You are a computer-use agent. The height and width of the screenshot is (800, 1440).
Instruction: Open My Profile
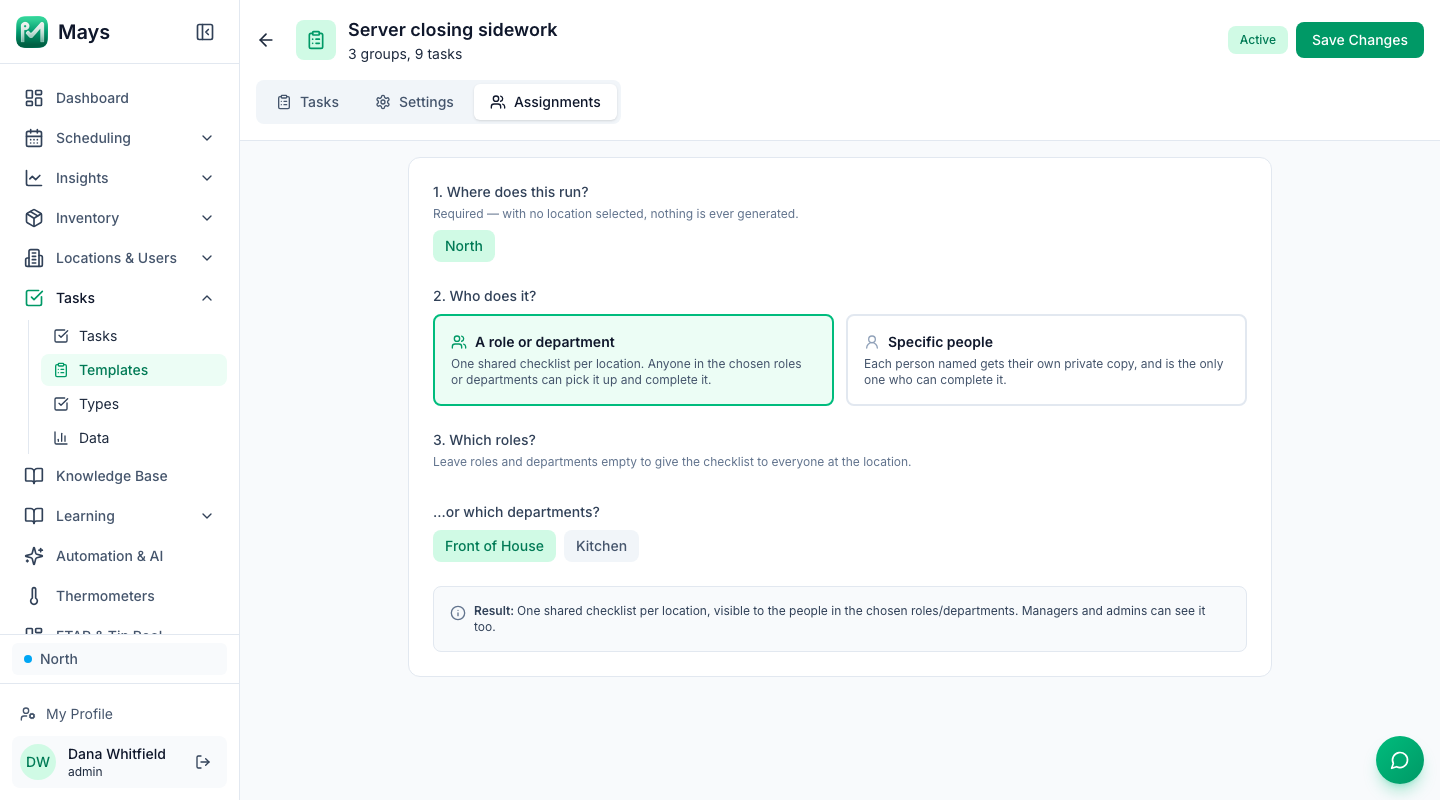coord(120,714)
